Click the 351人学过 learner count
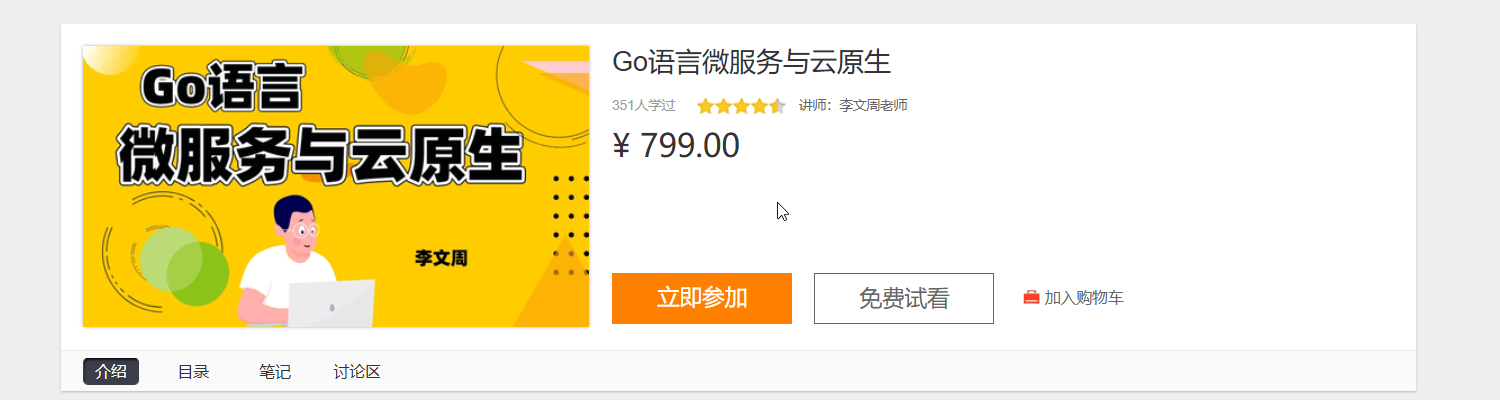This screenshot has width=1500, height=400. tap(644, 105)
